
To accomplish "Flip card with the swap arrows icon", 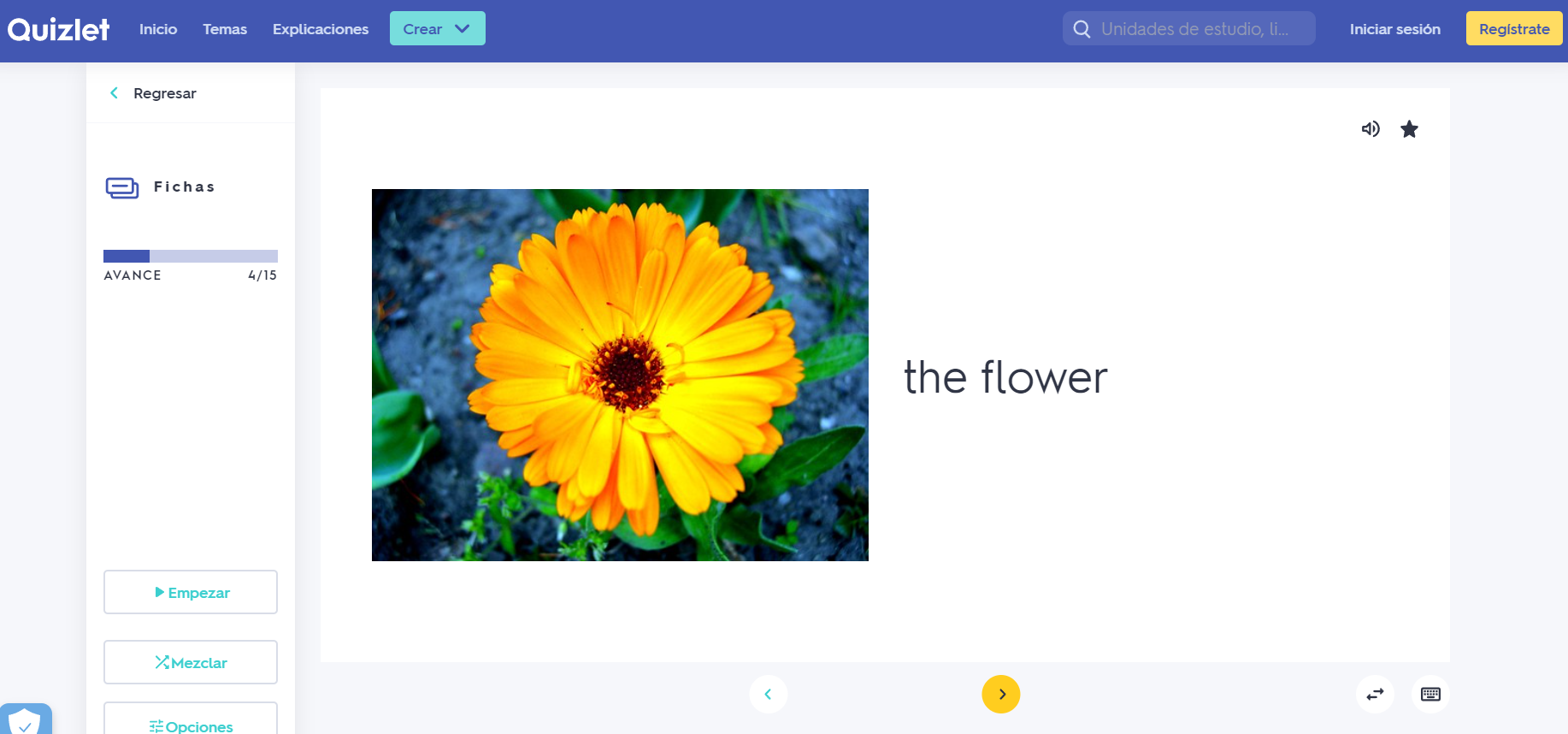I will click(x=1375, y=694).
